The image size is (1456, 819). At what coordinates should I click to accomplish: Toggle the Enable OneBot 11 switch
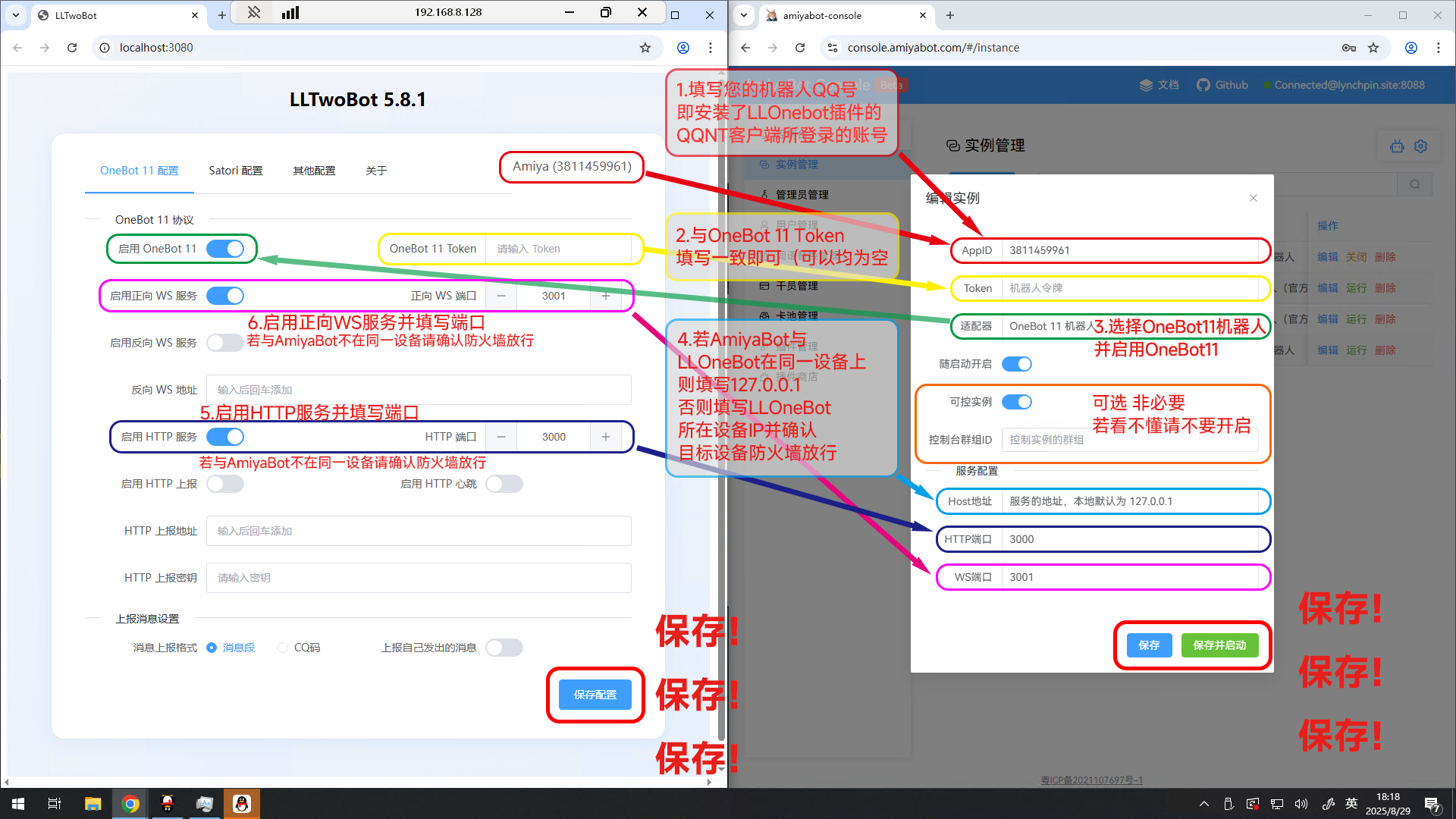click(x=225, y=249)
